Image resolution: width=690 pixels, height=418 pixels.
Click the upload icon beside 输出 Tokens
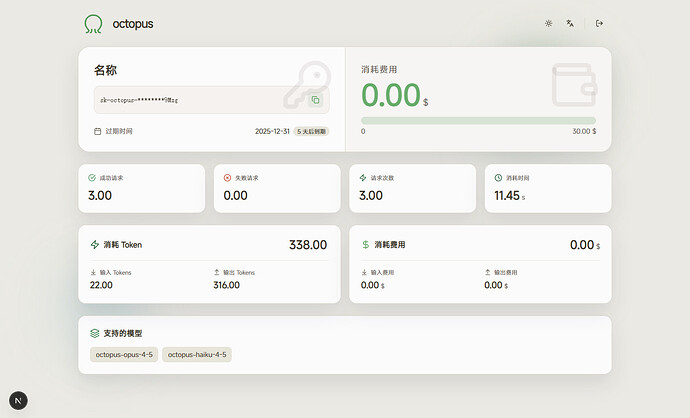[217, 272]
